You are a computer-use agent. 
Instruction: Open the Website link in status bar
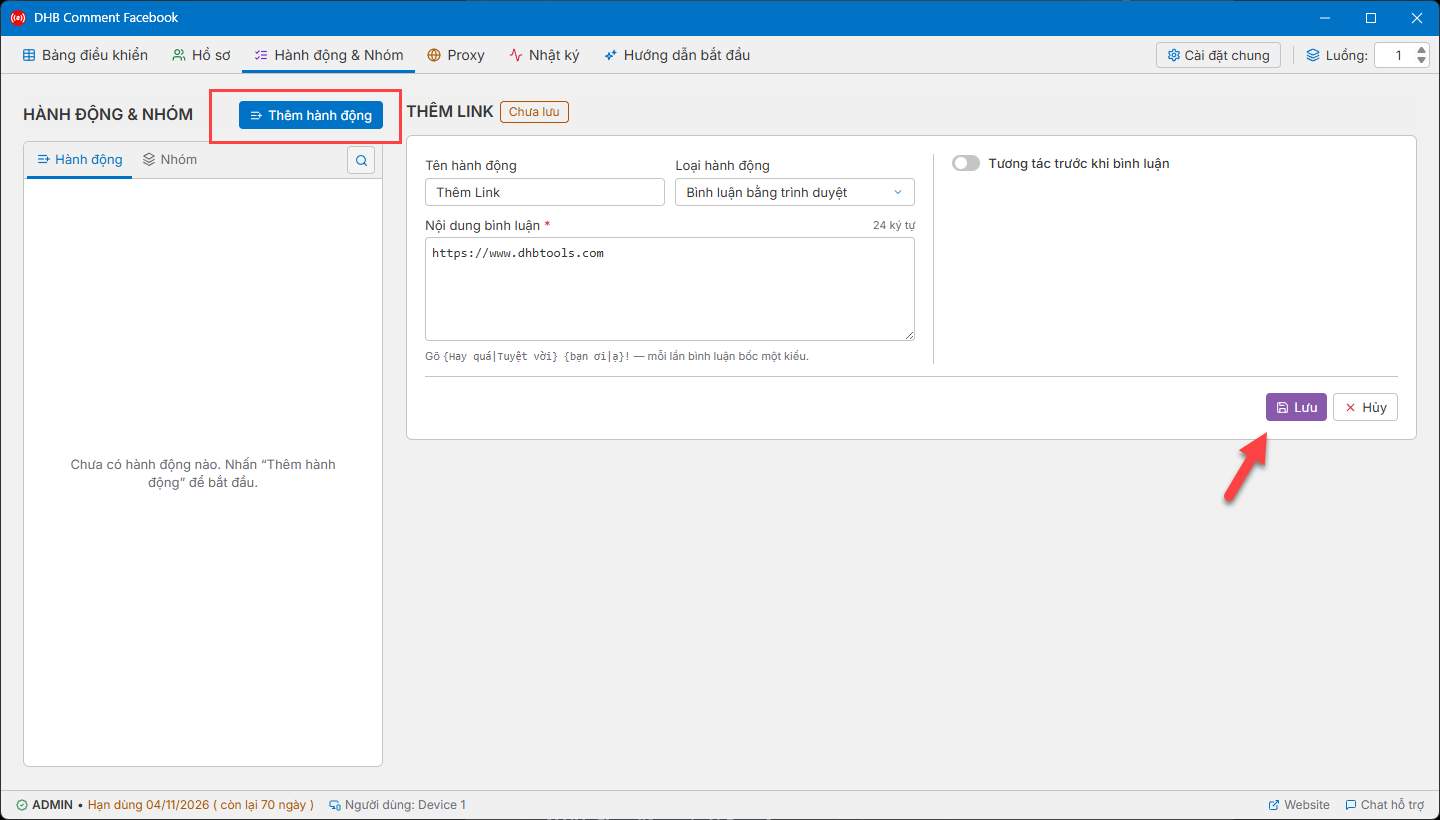pyautogui.click(x=1299, y=805)
